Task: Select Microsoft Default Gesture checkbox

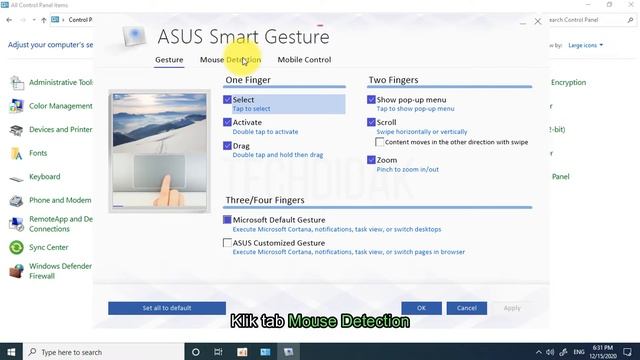Action: [227, 220]
